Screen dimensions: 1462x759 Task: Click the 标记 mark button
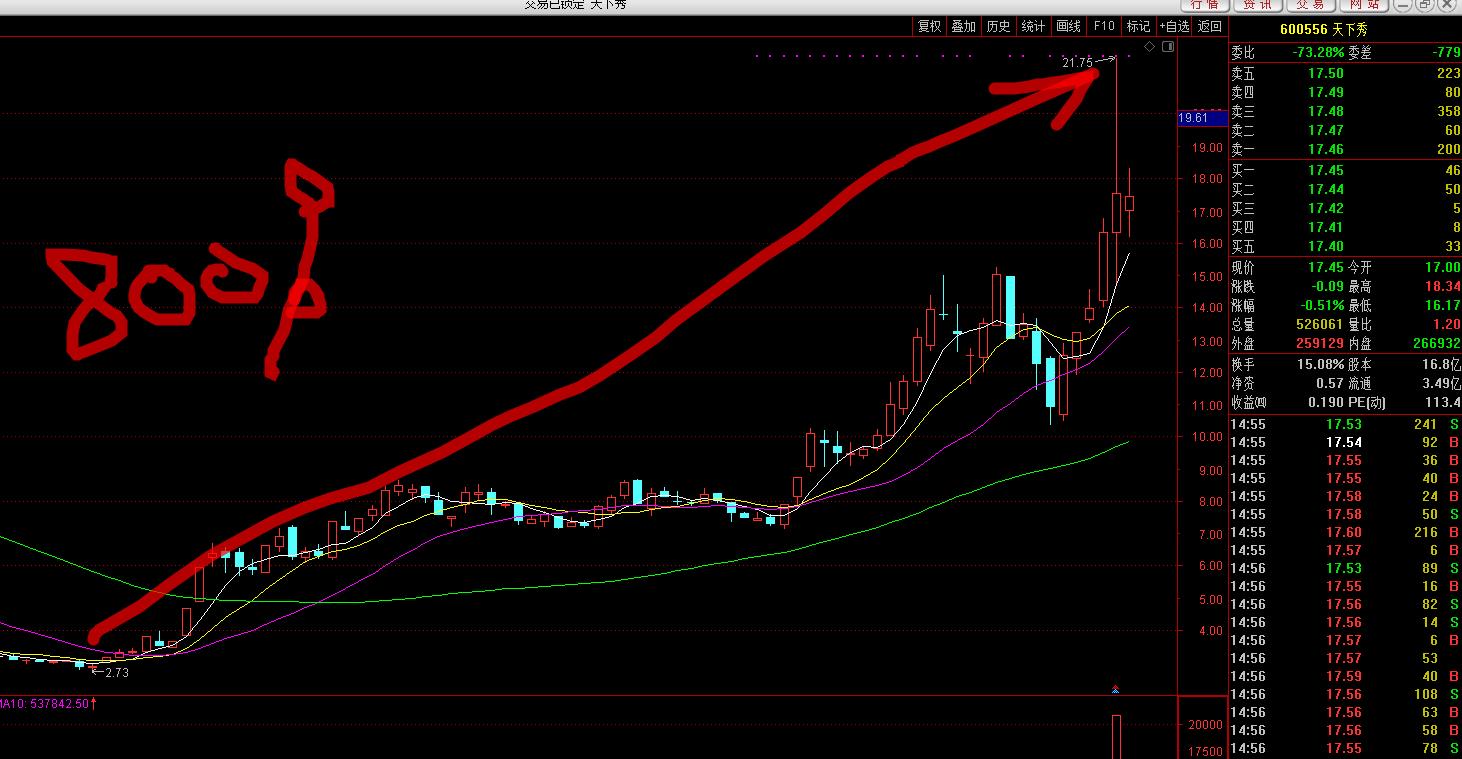point(1138,27)
